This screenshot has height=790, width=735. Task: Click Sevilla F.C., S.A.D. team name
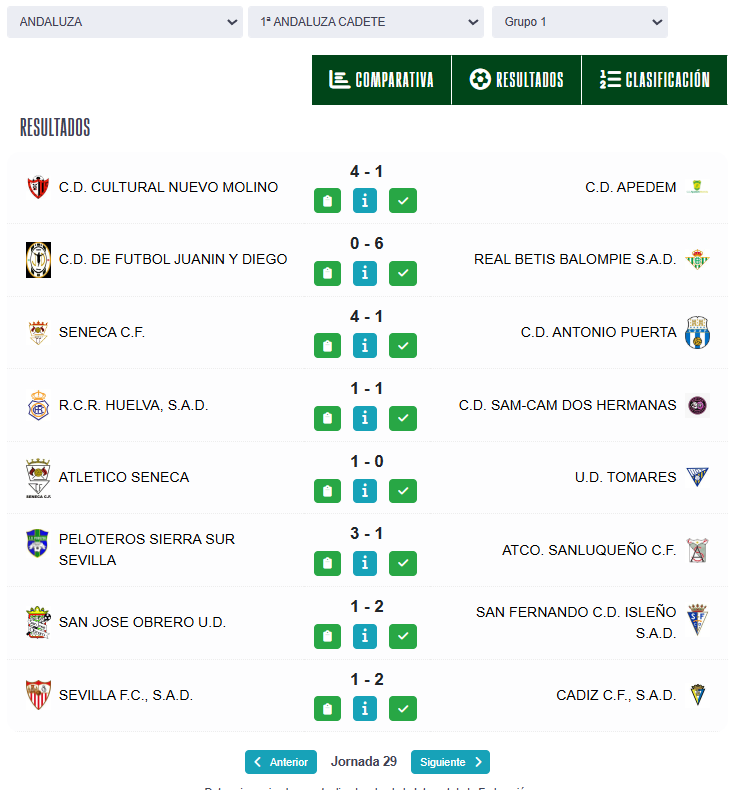point(126,695)
